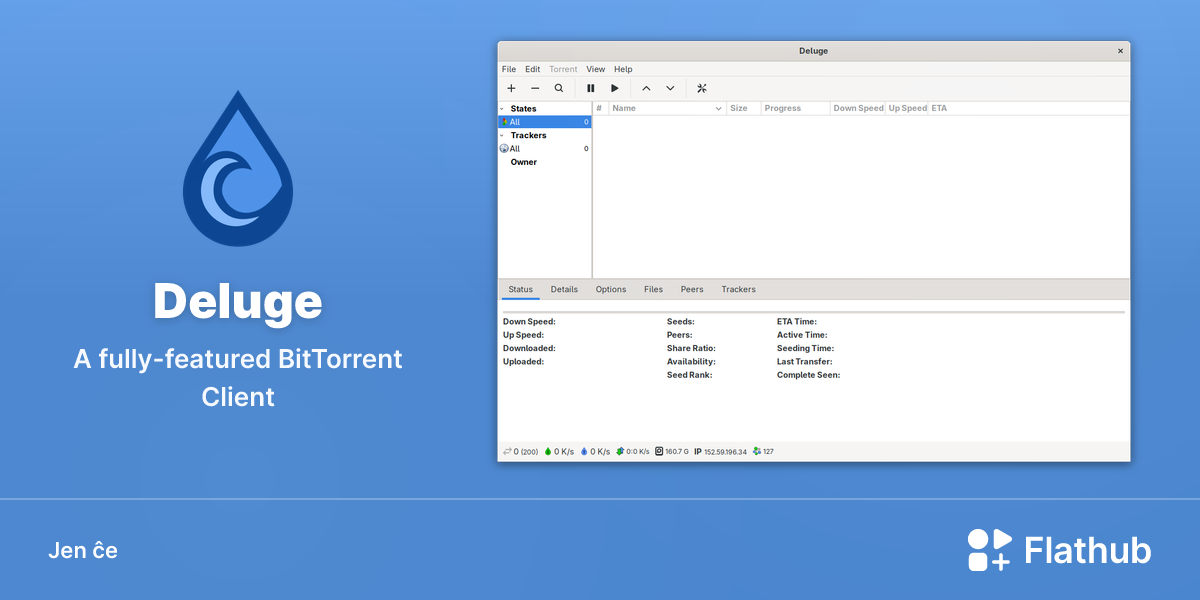Collapse the States tree section
The width and height of the screenshot is (1200, 600).
[x=503, y=109]
